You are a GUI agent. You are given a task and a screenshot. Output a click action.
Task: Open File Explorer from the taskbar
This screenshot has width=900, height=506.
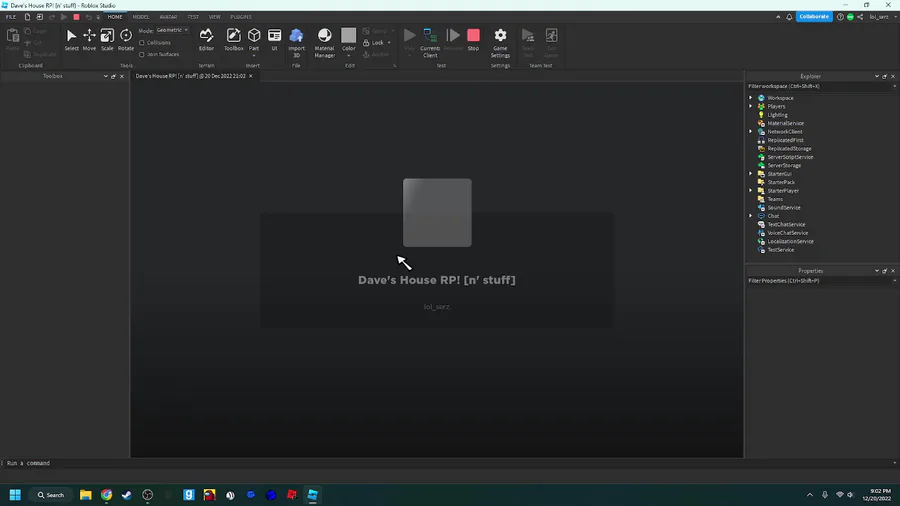(x=86, y=495)
